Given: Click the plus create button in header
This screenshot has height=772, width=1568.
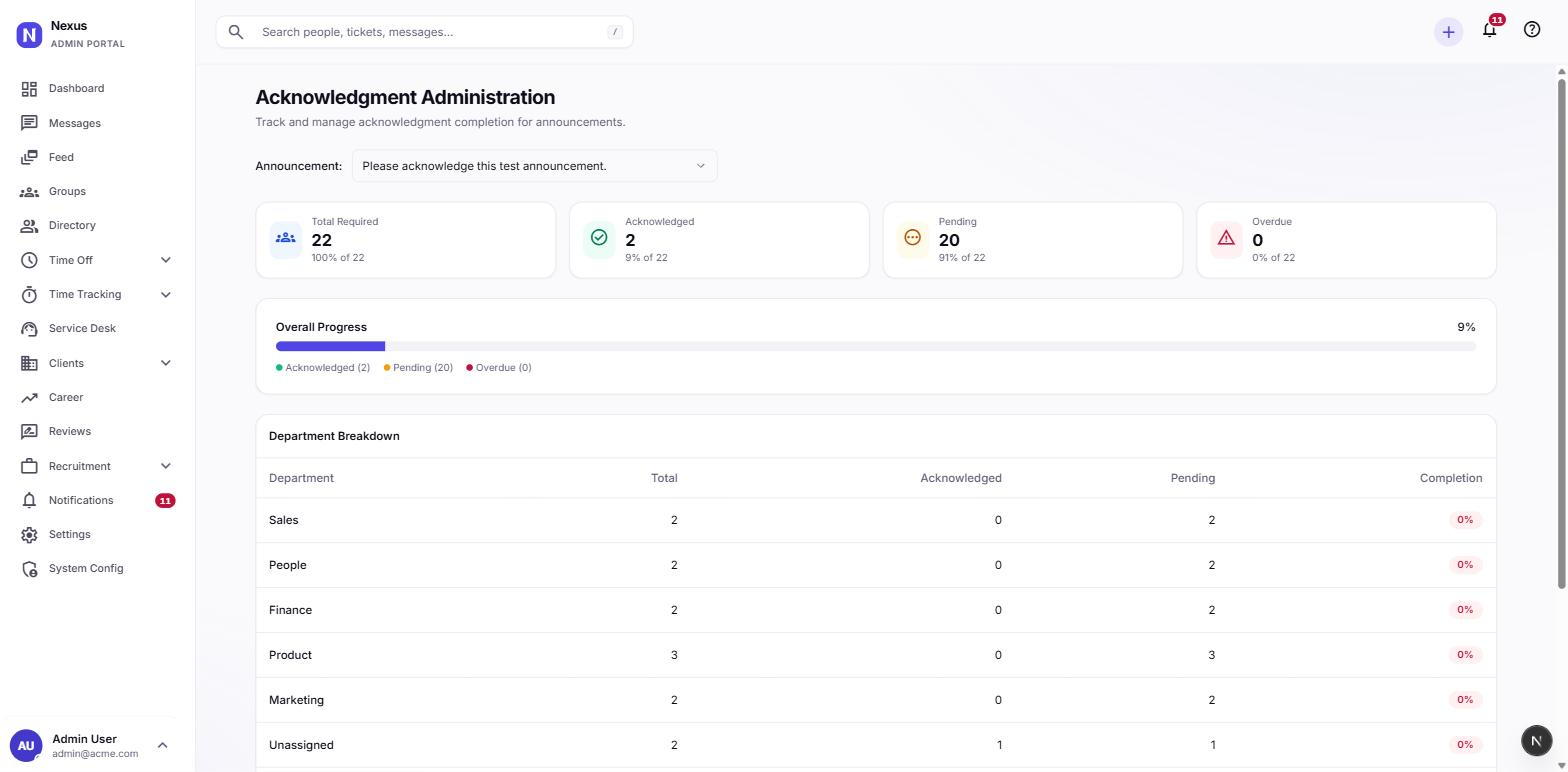Looking at the screenshot, I should [1448, 32].
